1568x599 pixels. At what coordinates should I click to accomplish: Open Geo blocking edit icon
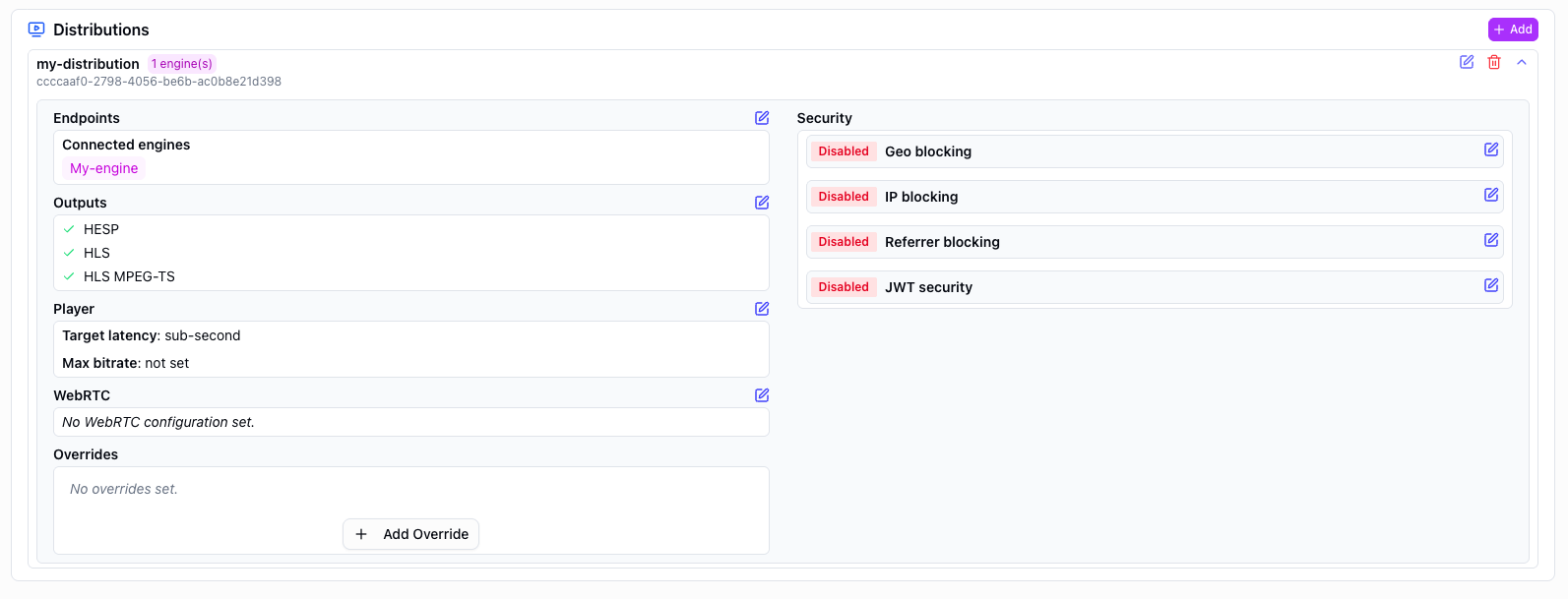1491,150
